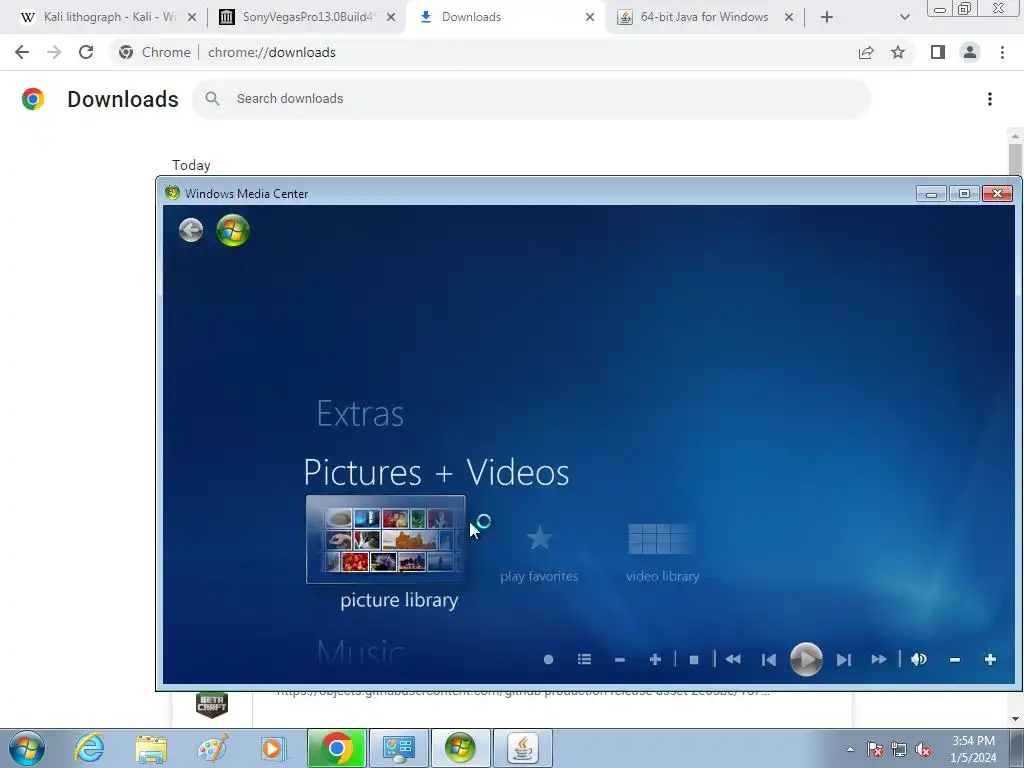Click the BetaCraft download icon
Screen dimensions: 1024x768
coord(212,705)
